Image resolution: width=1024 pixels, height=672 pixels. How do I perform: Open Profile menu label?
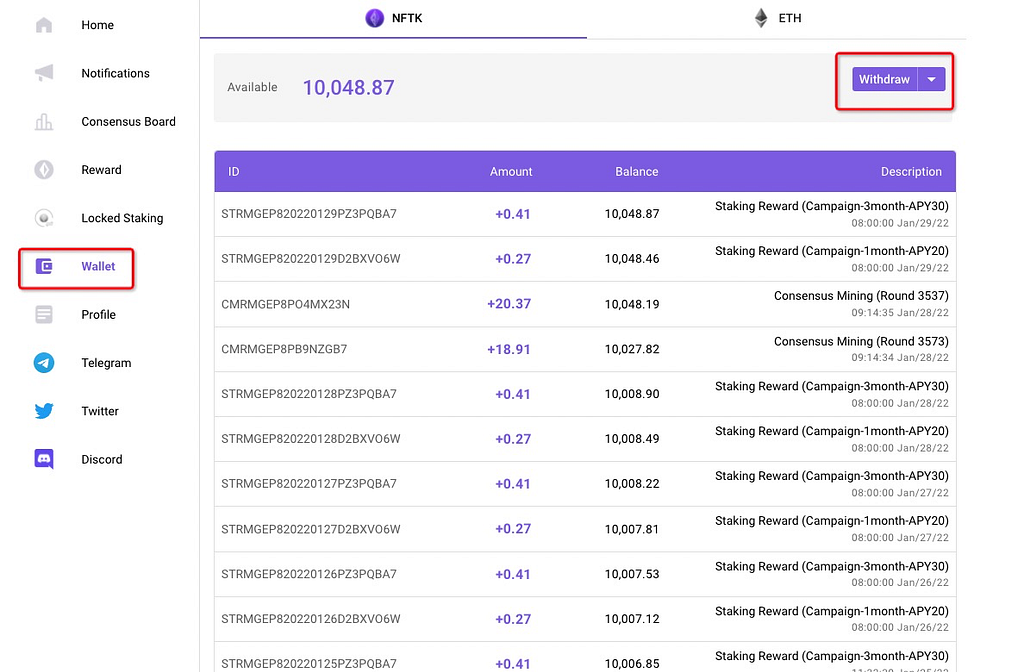pyautogui.click(x=99, y=315)
